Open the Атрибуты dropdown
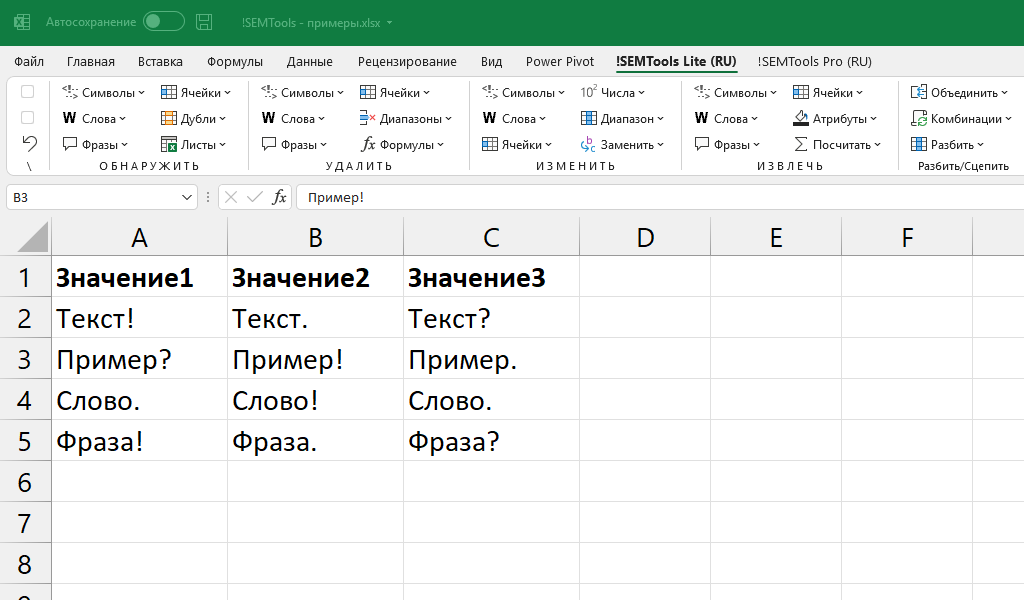Image resolution: width=1024 pixels, height=600 pixels. (835, 119)
